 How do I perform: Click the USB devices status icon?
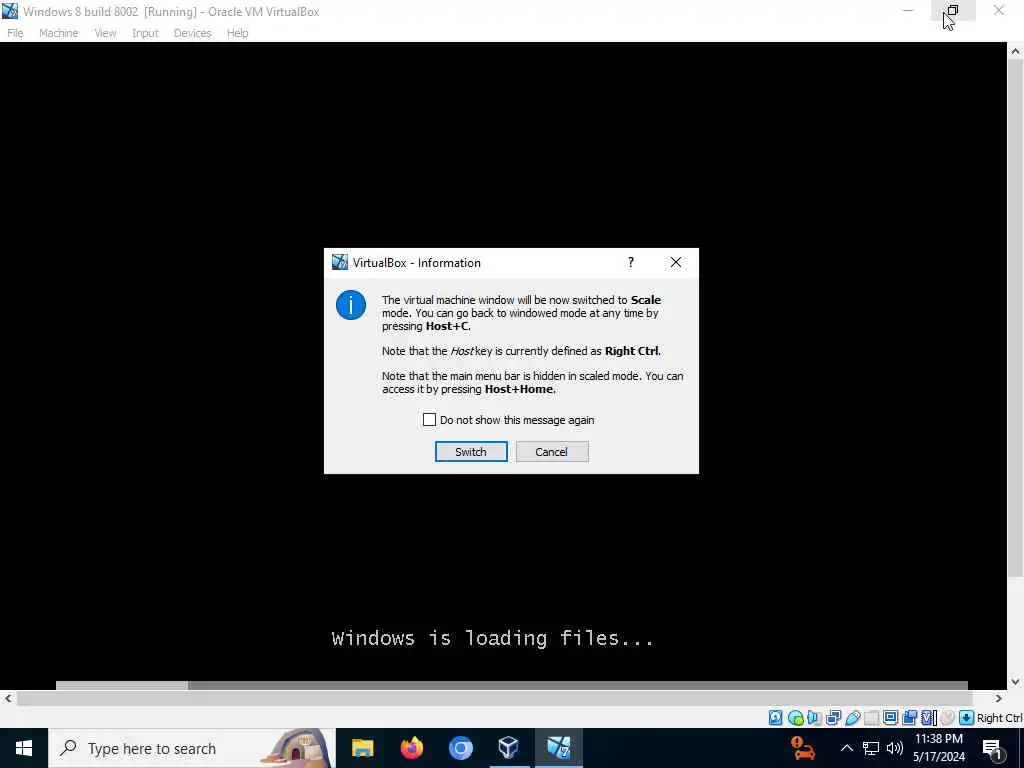[x=853, y=718]
